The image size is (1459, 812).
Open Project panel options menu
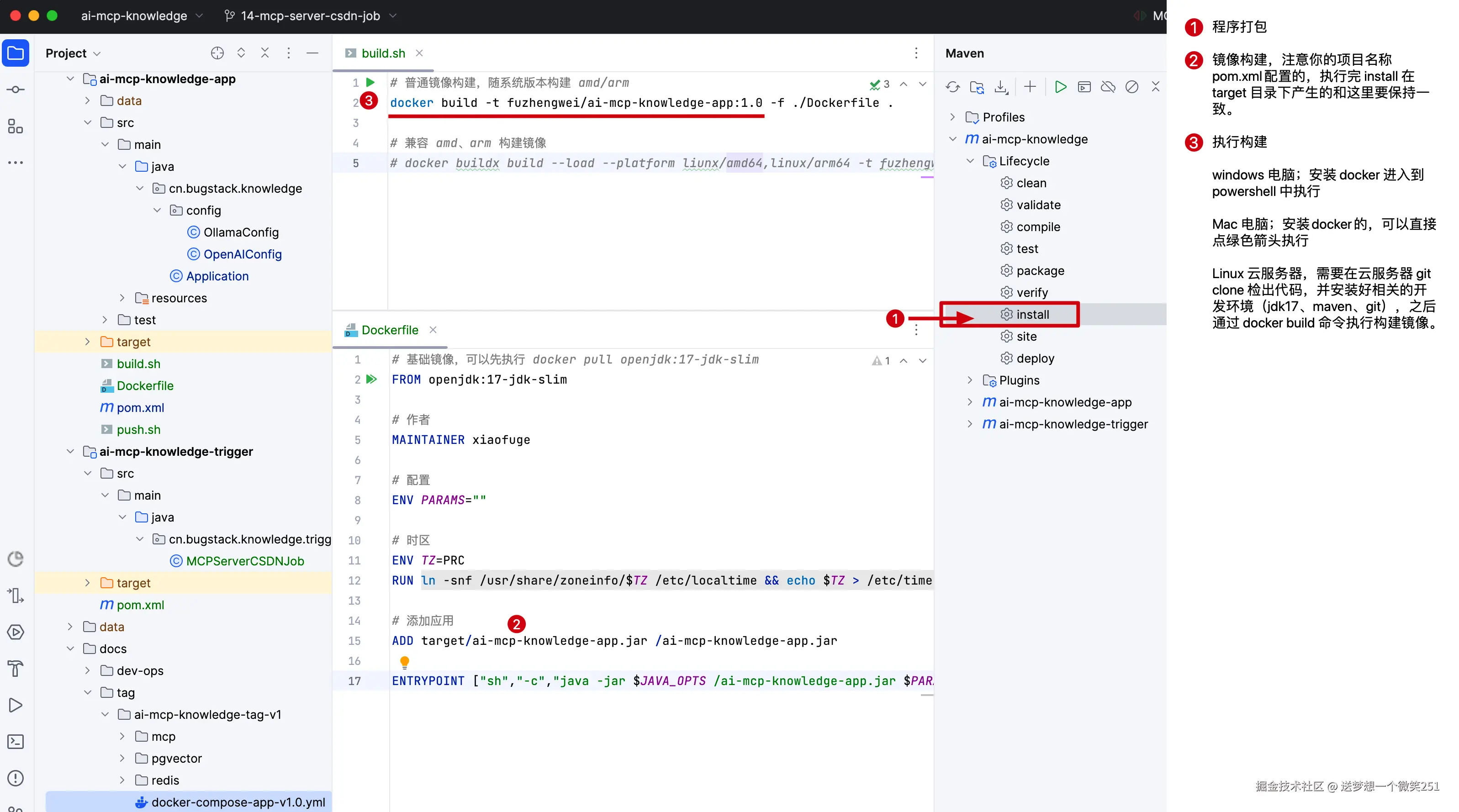(289, 53)
